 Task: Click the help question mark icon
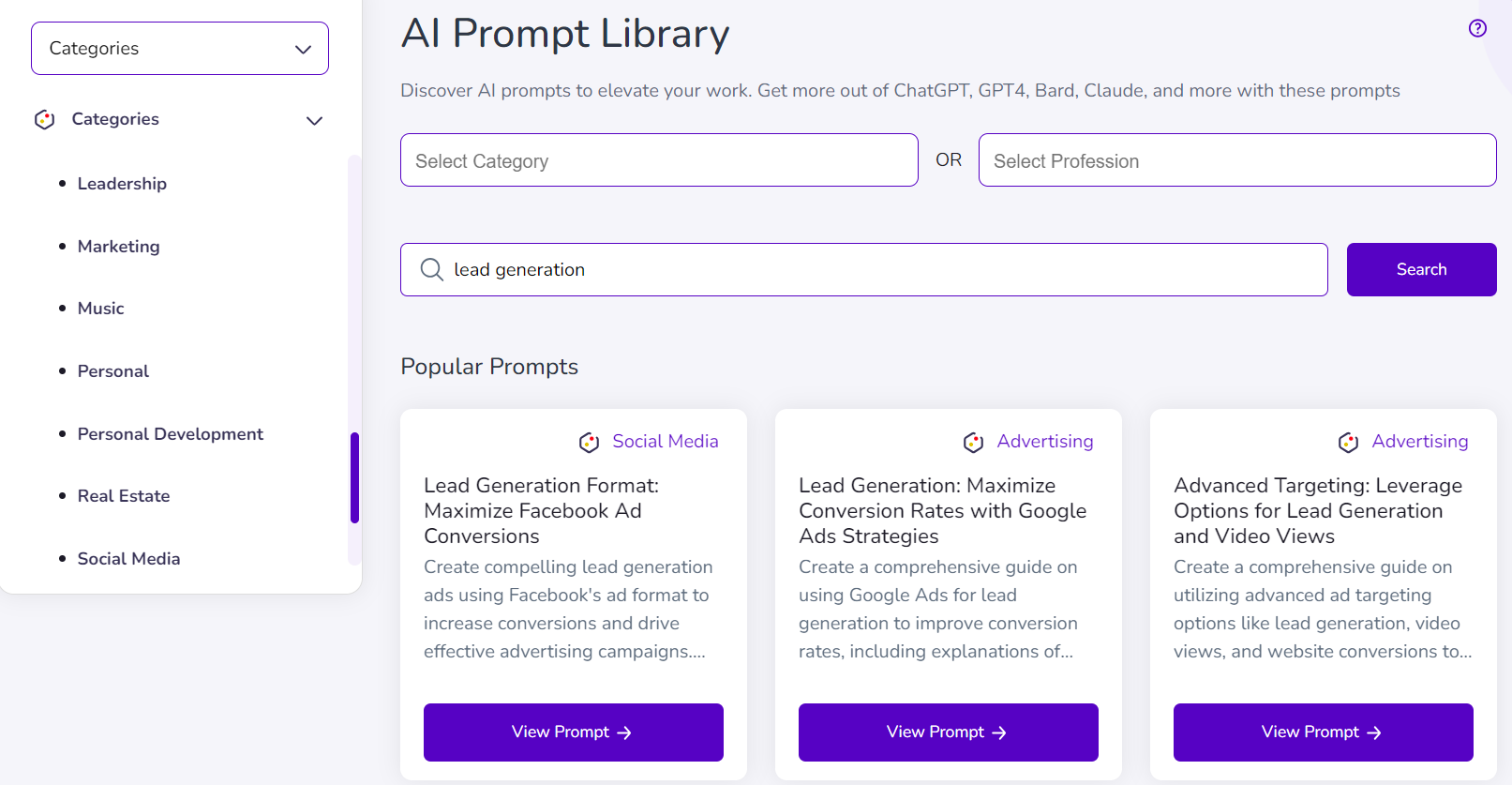point(1477,28)
